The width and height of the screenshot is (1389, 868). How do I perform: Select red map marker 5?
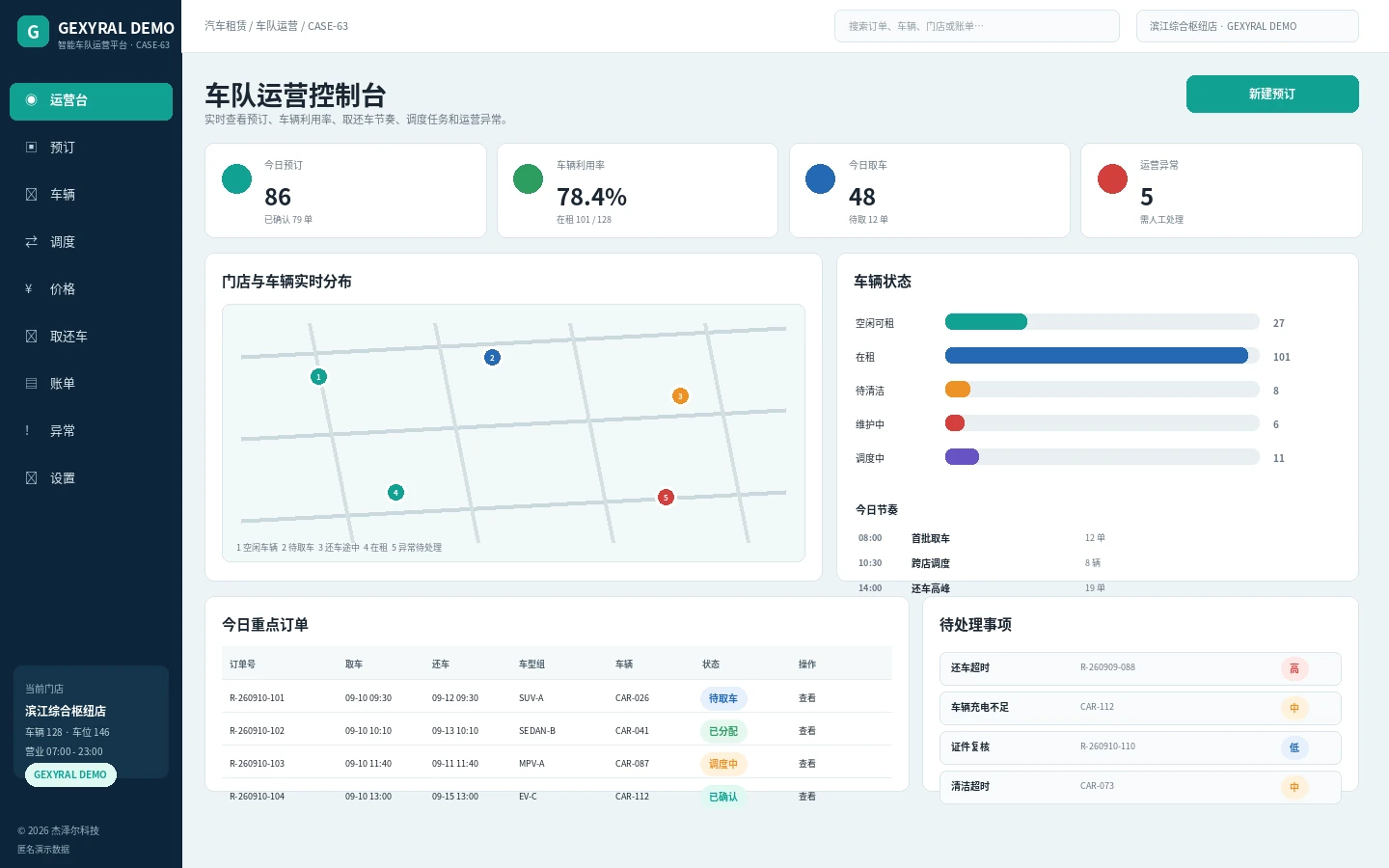[666, 498]
